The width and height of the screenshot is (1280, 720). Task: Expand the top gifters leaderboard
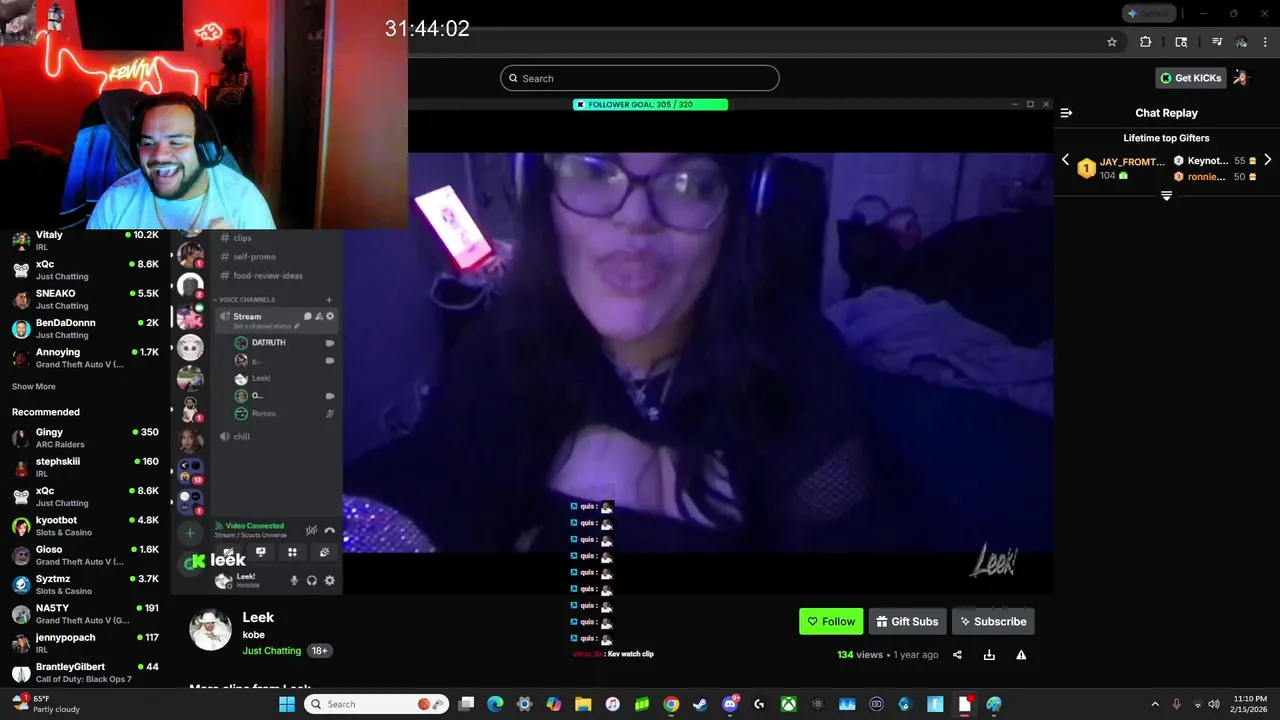[x=1166, y=196]
